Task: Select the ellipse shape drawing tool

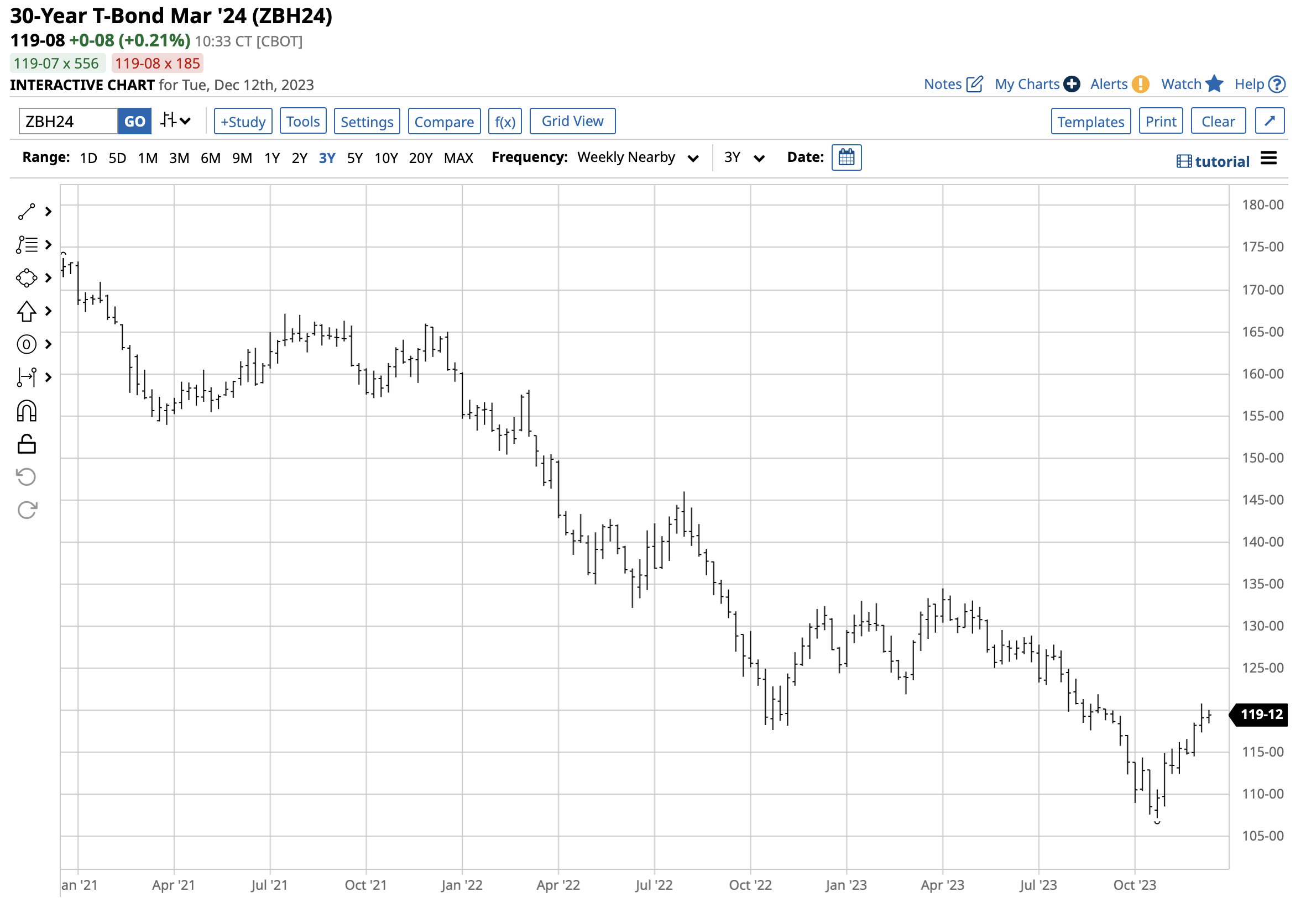Action: coord(25,278)
